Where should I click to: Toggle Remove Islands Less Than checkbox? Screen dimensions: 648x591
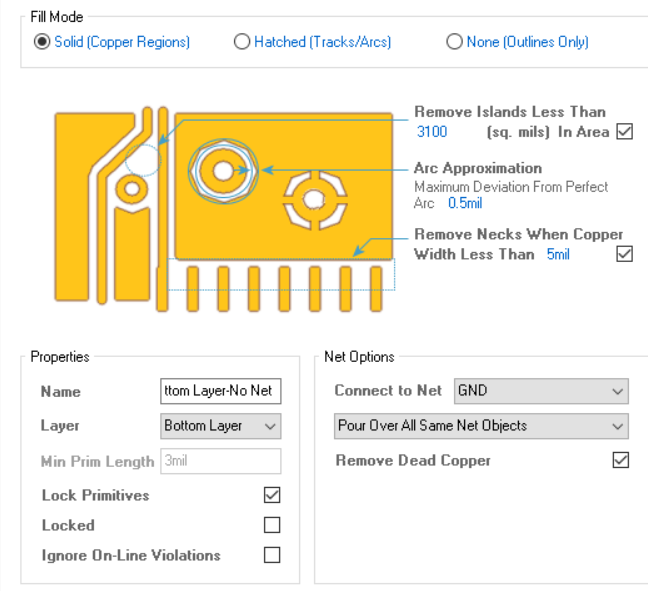coord(624,132)
